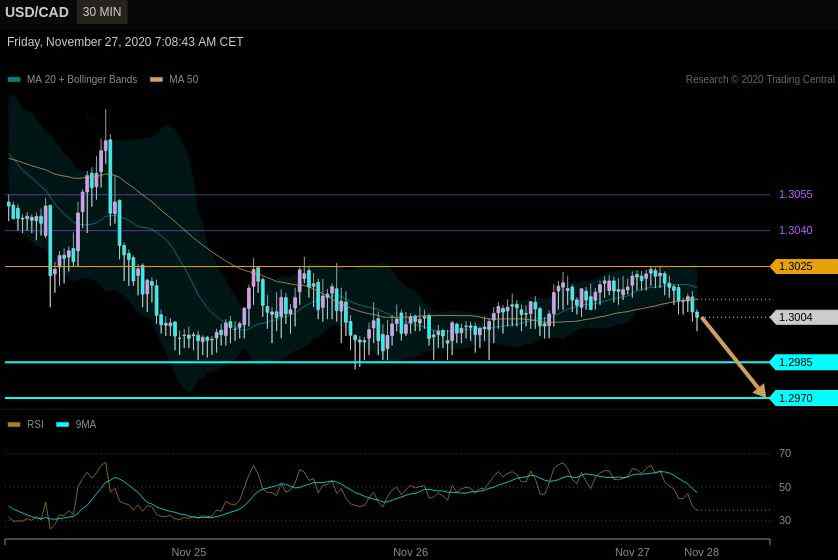Click the MA 20 + Bollinger Bands legend label

click(82, 80)
